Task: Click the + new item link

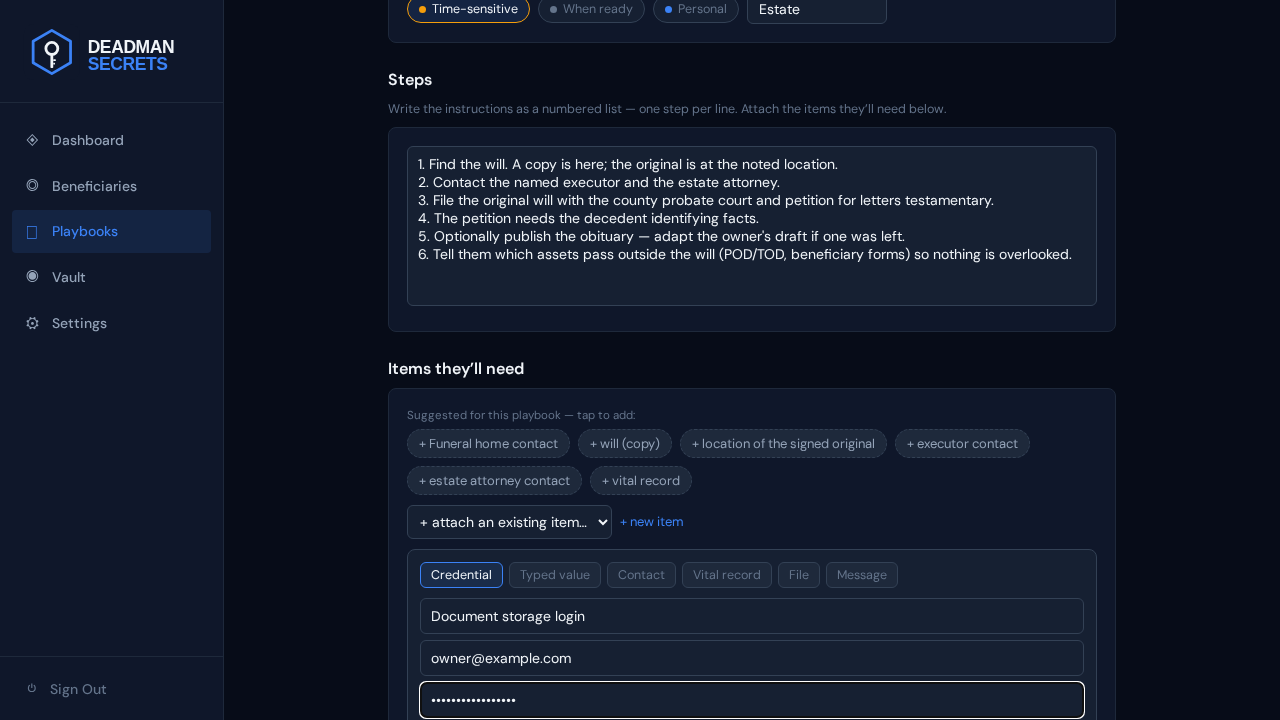Action: tap(652, 522)
